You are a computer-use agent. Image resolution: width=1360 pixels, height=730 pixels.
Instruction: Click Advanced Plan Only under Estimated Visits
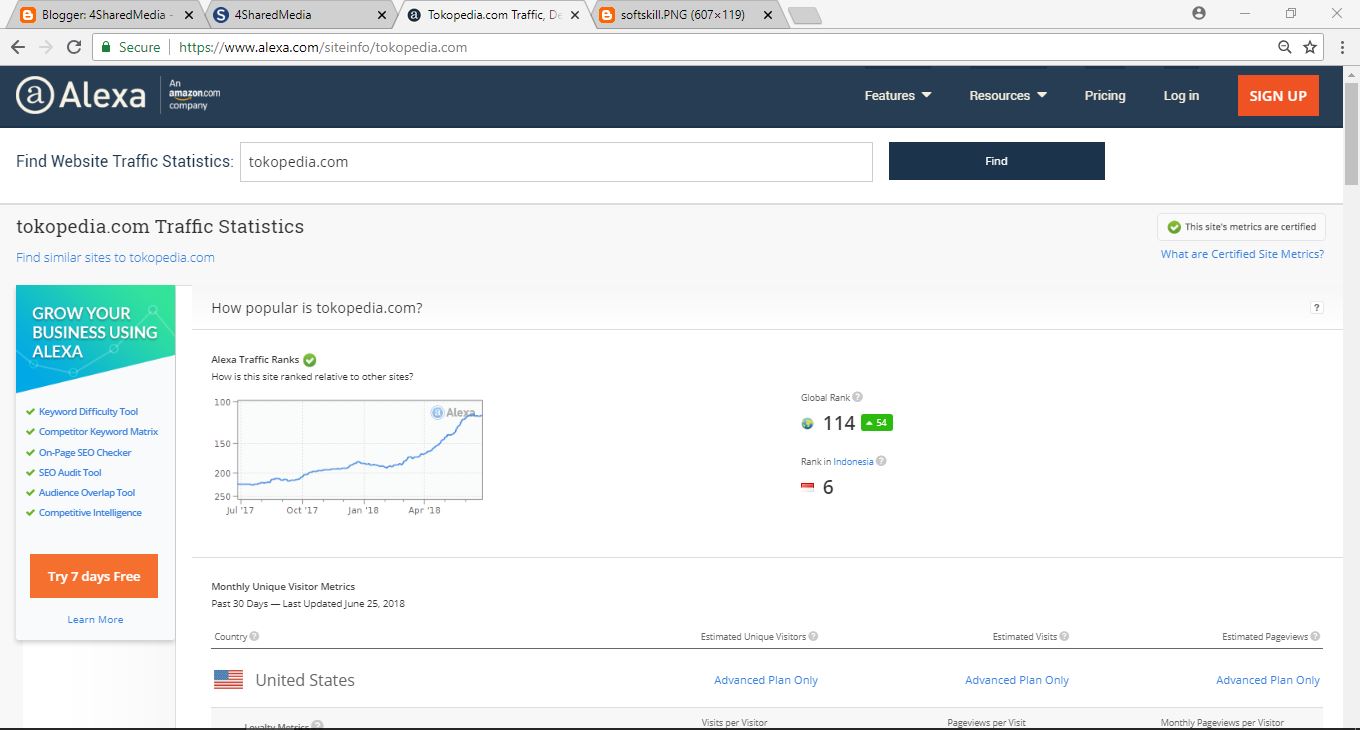click(x=1017, y=680)
